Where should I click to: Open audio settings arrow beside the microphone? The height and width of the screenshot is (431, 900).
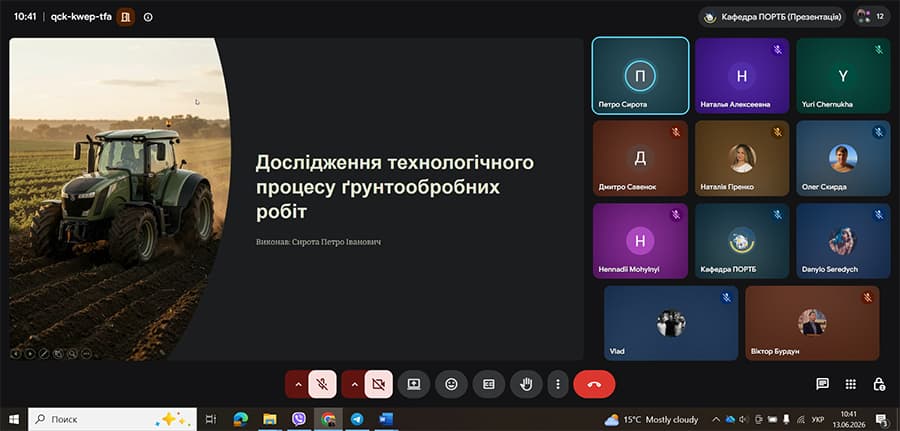pos(297,385)
